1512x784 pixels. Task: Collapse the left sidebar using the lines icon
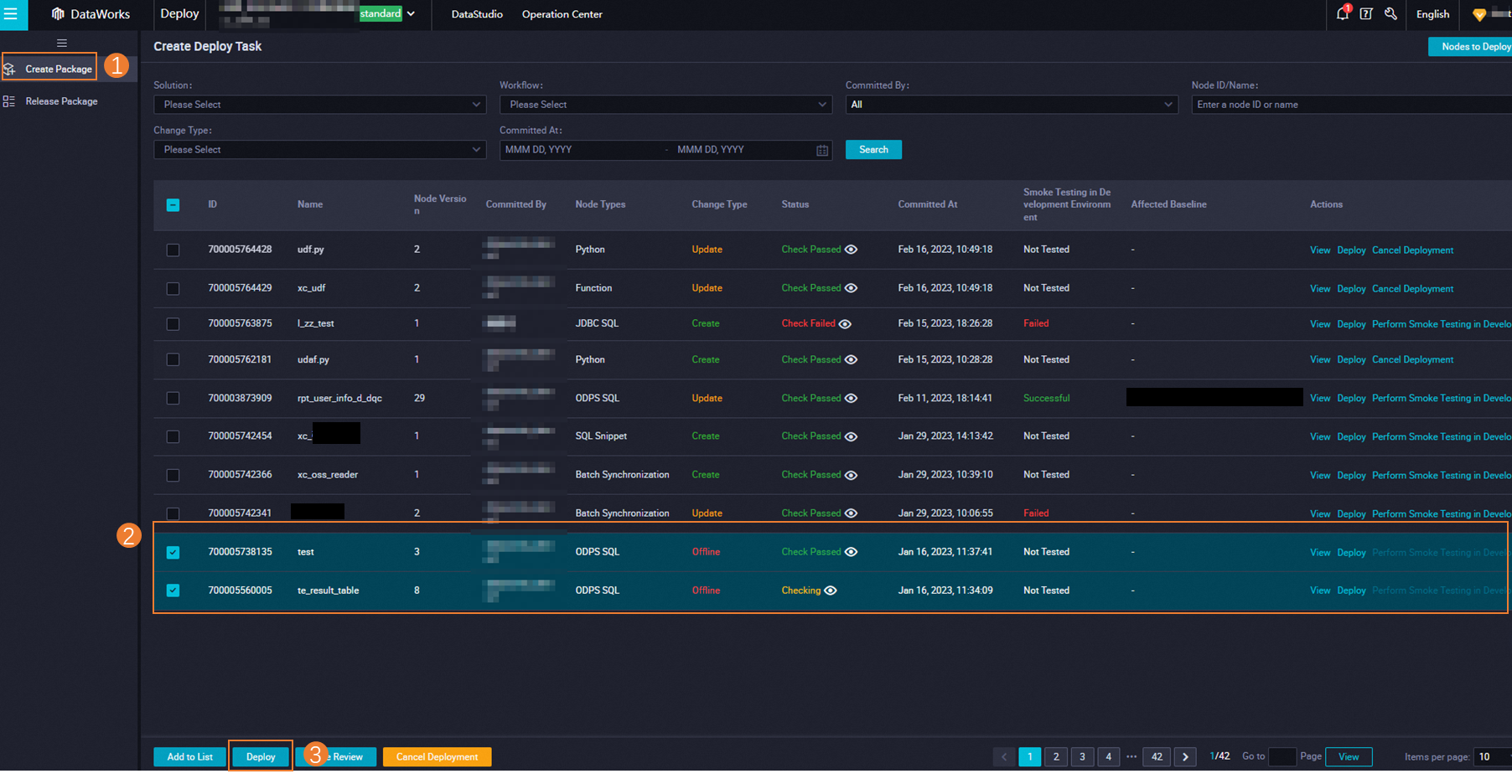62,43
